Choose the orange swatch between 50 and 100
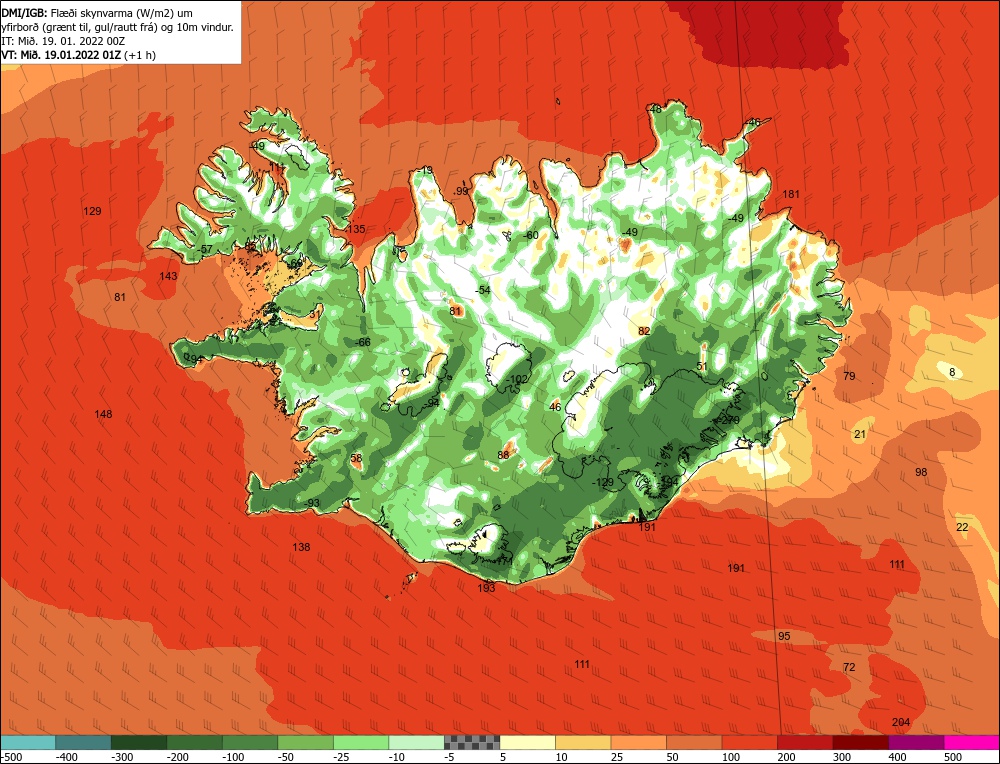This screenshot has height=764, width=1000. pos(694,742)
